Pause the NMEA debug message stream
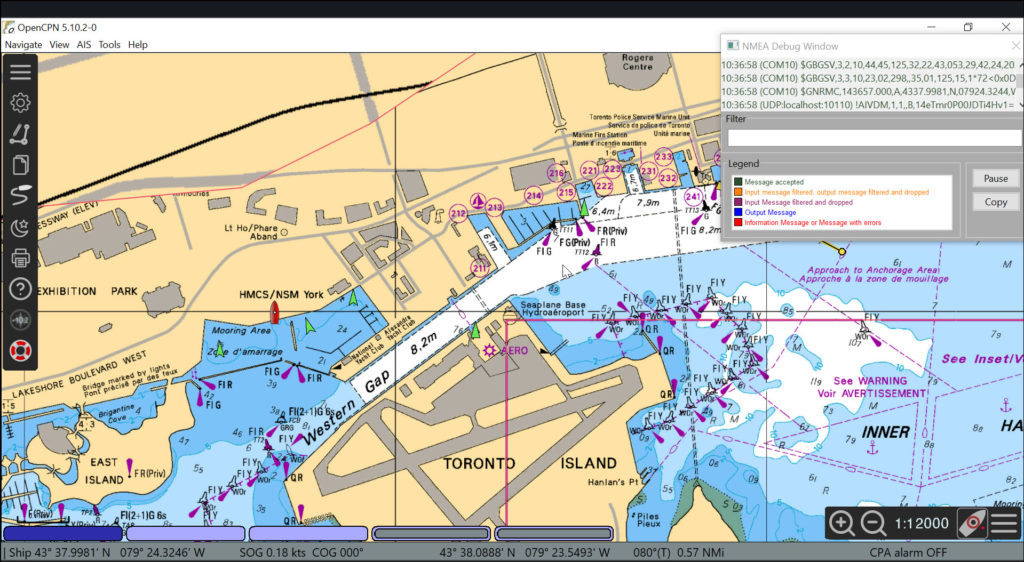 995,178
